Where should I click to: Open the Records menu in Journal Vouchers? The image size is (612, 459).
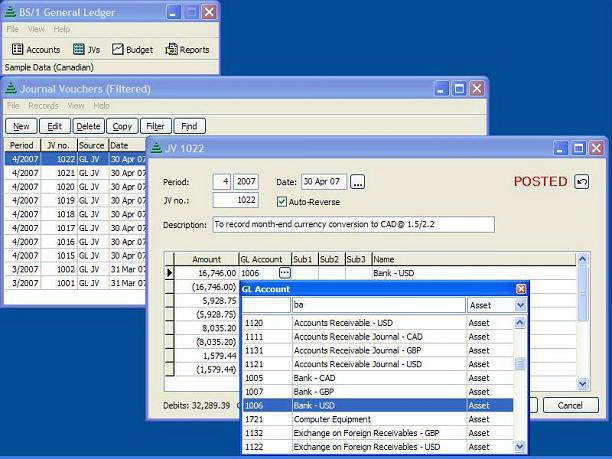[43, 106]
